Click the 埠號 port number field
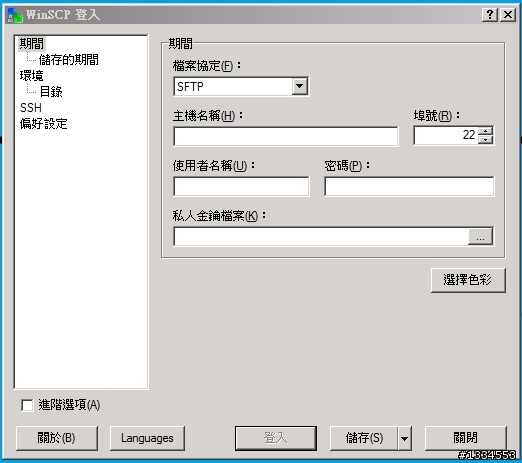The image size is (522, 463). (446, 135)
